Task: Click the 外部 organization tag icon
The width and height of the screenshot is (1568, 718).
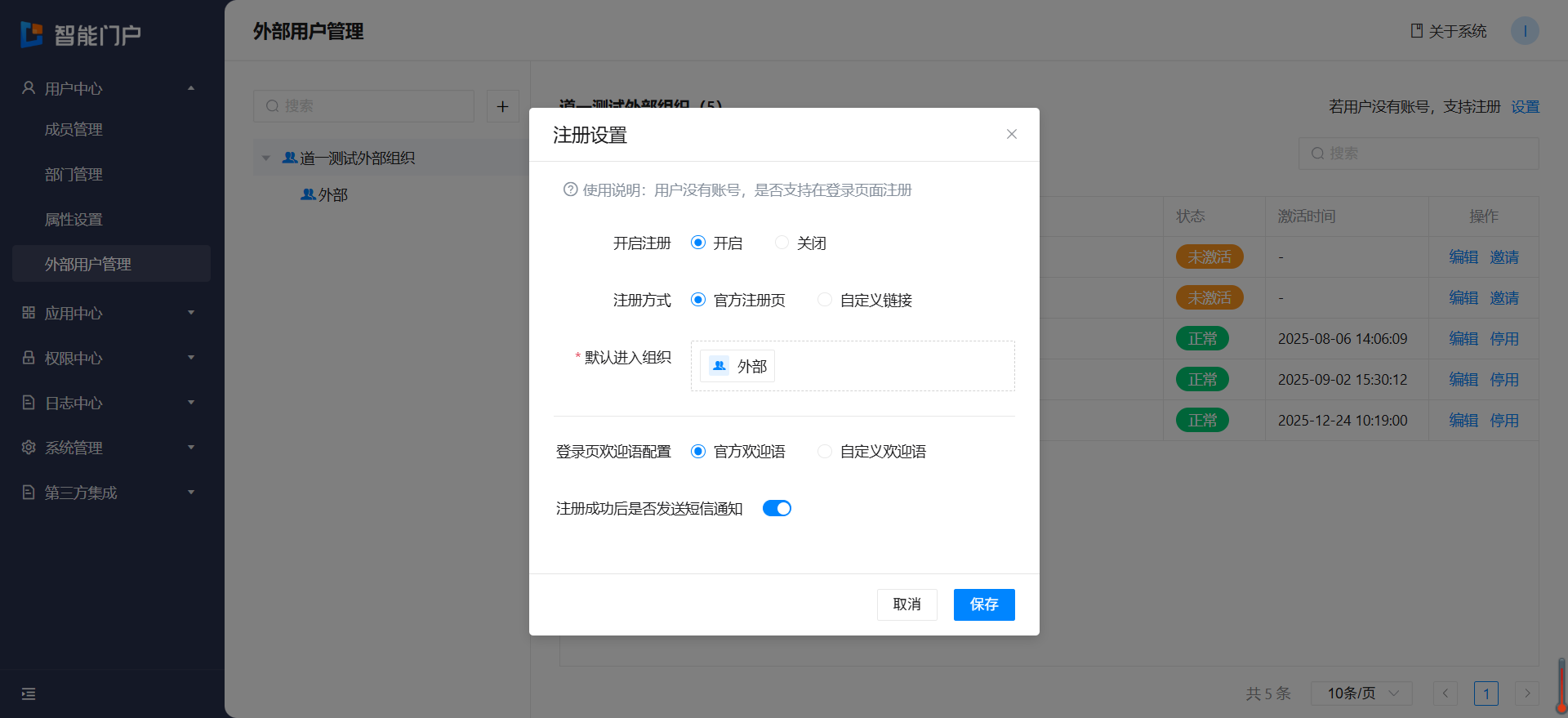Action: (719, 366)
